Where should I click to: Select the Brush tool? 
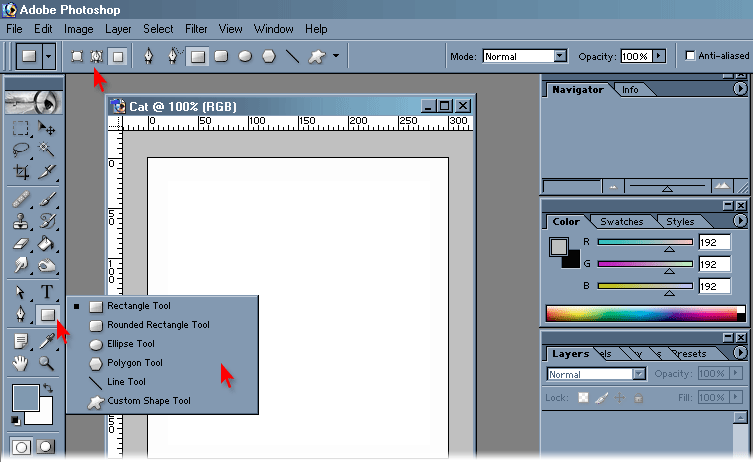point(47,199)
